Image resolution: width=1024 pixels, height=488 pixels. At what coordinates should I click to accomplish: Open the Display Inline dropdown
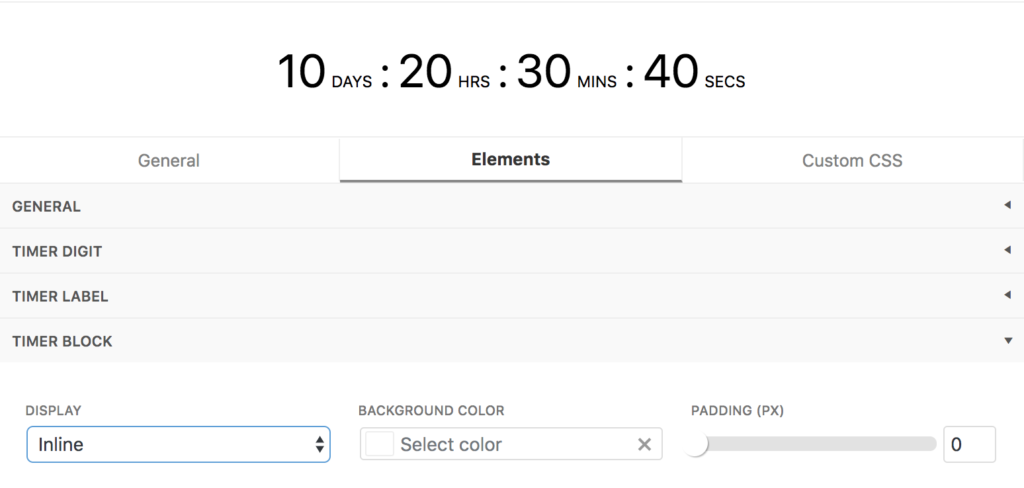click(178, 445)
